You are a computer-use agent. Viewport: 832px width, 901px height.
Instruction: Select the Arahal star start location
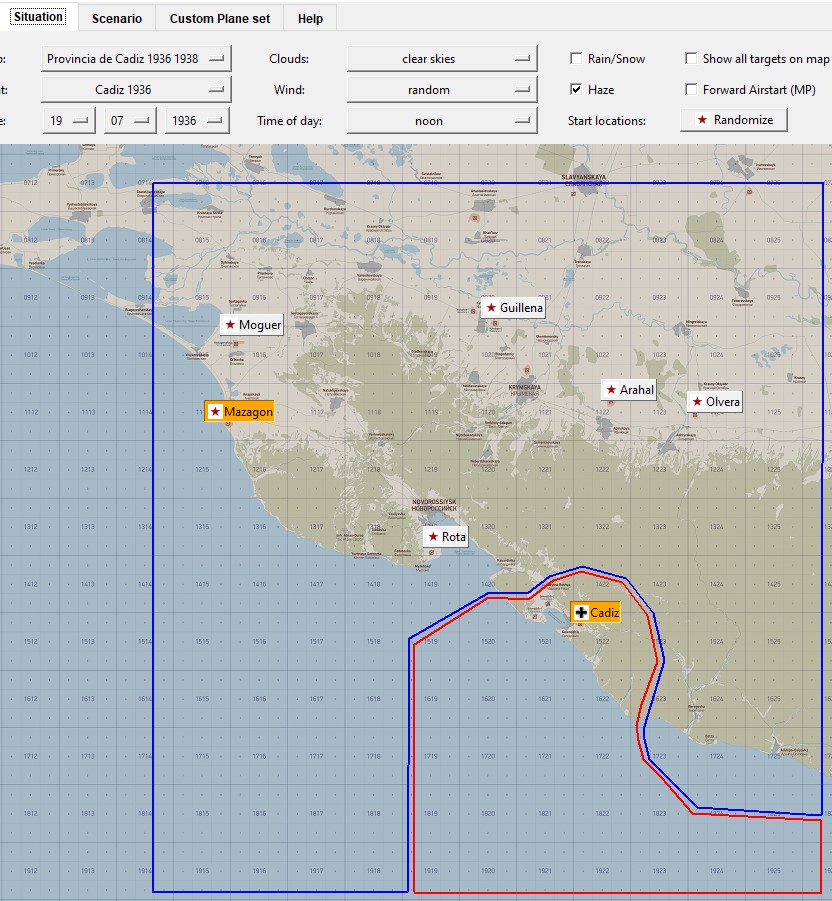[629, 390]
